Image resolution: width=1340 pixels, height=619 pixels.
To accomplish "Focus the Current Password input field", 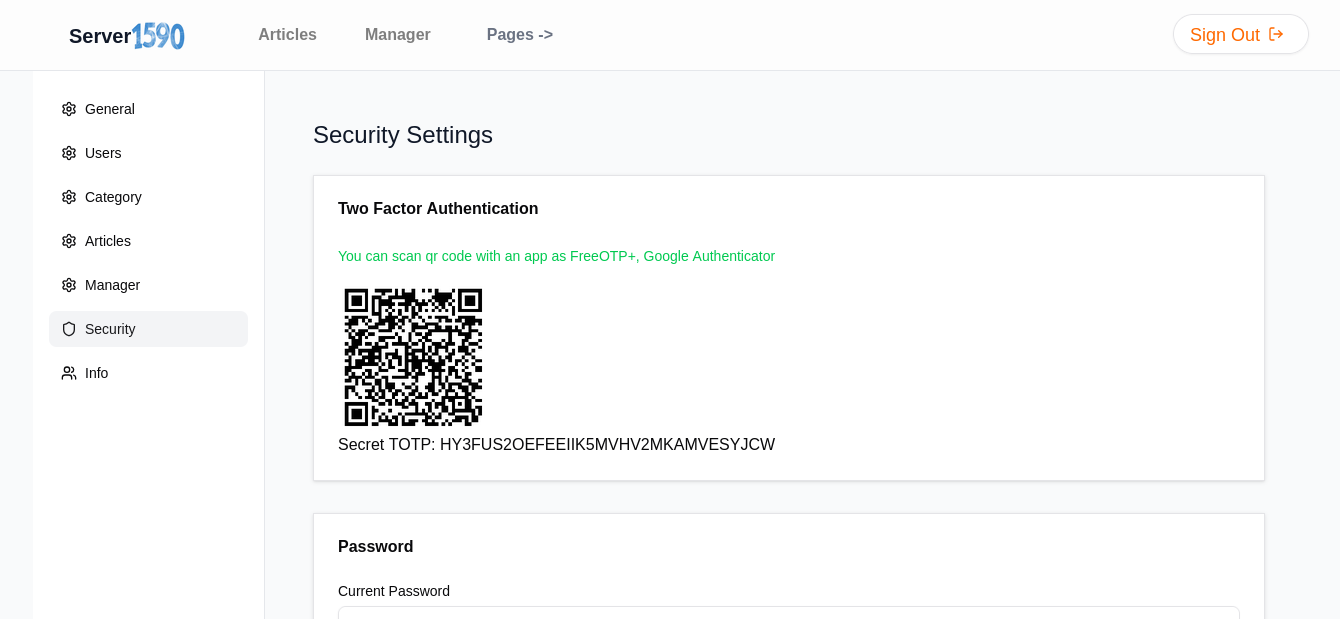I will (788, 612).
